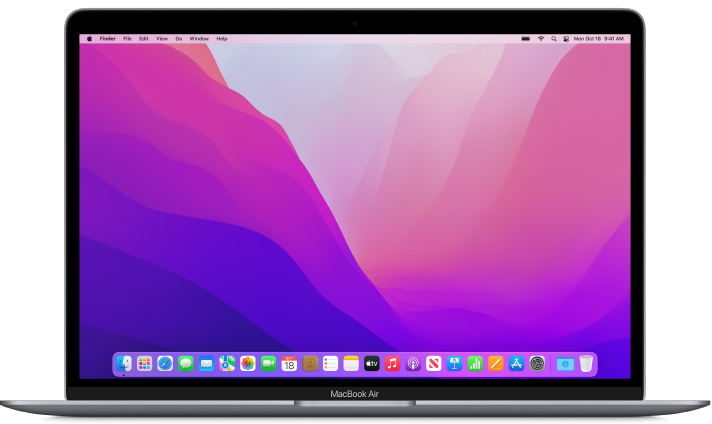The image size is (712, 424).
Task: Open the App Store in the Dock
Action: click(x=516, y=364)
